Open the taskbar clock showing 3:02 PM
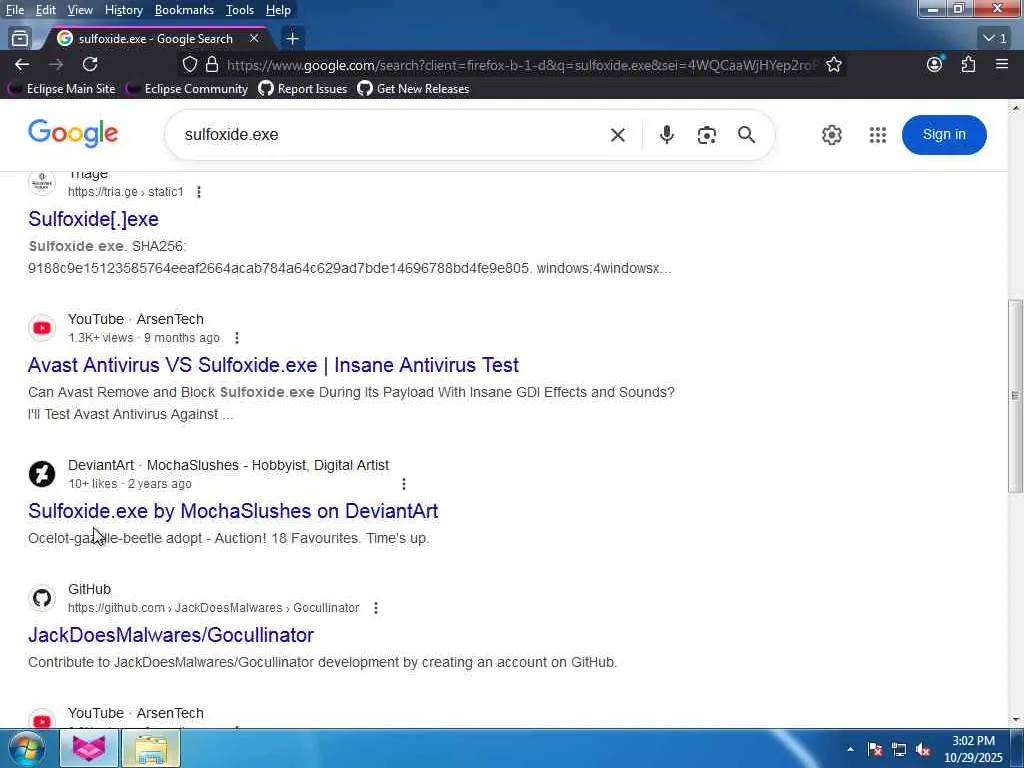1024x768 pixels. [973, 749]
